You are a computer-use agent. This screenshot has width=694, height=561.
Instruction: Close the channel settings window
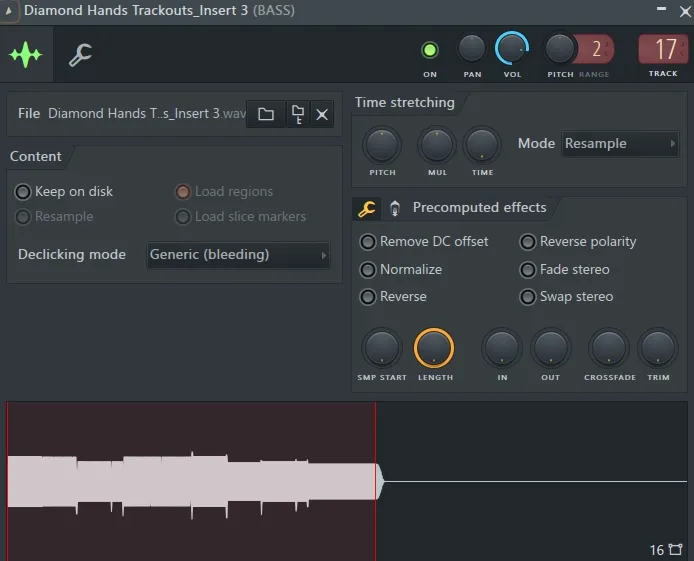pyautogui.click(x=685, y=12)
